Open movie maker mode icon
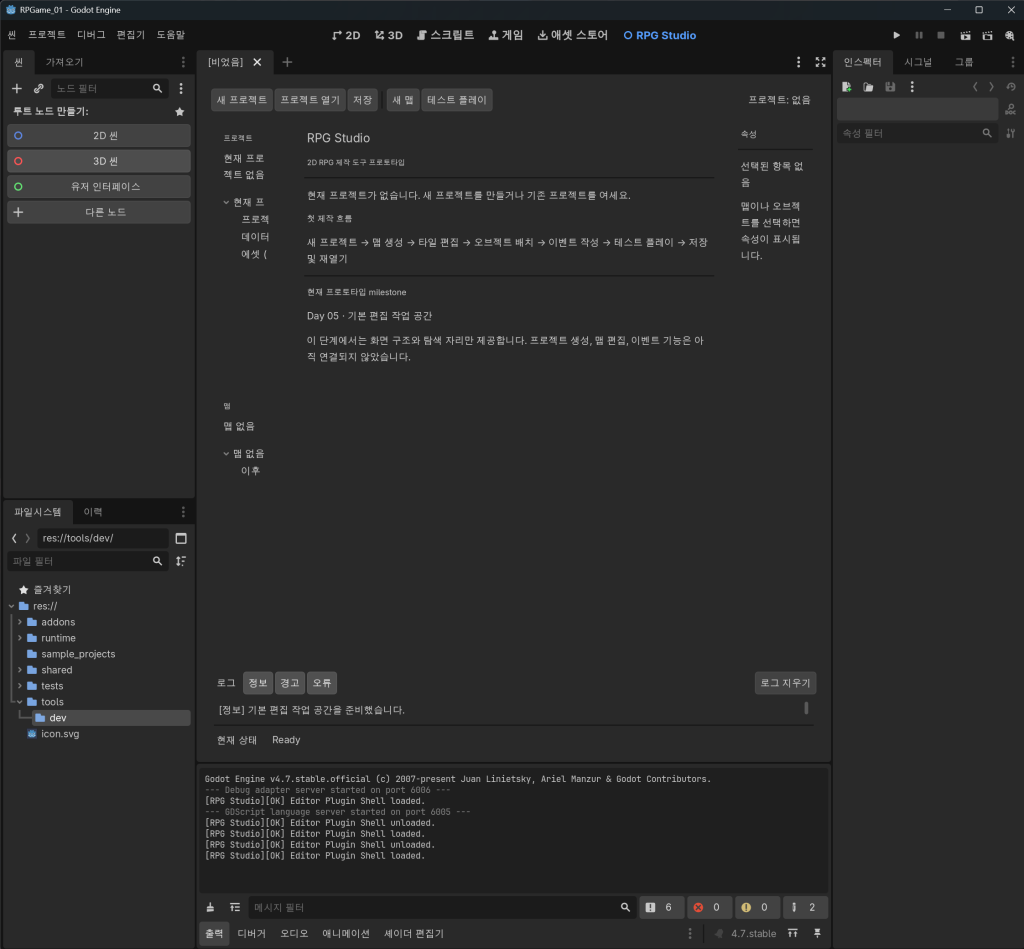This screenshot has height=949, width=1024. click(x=1010, y=35)
